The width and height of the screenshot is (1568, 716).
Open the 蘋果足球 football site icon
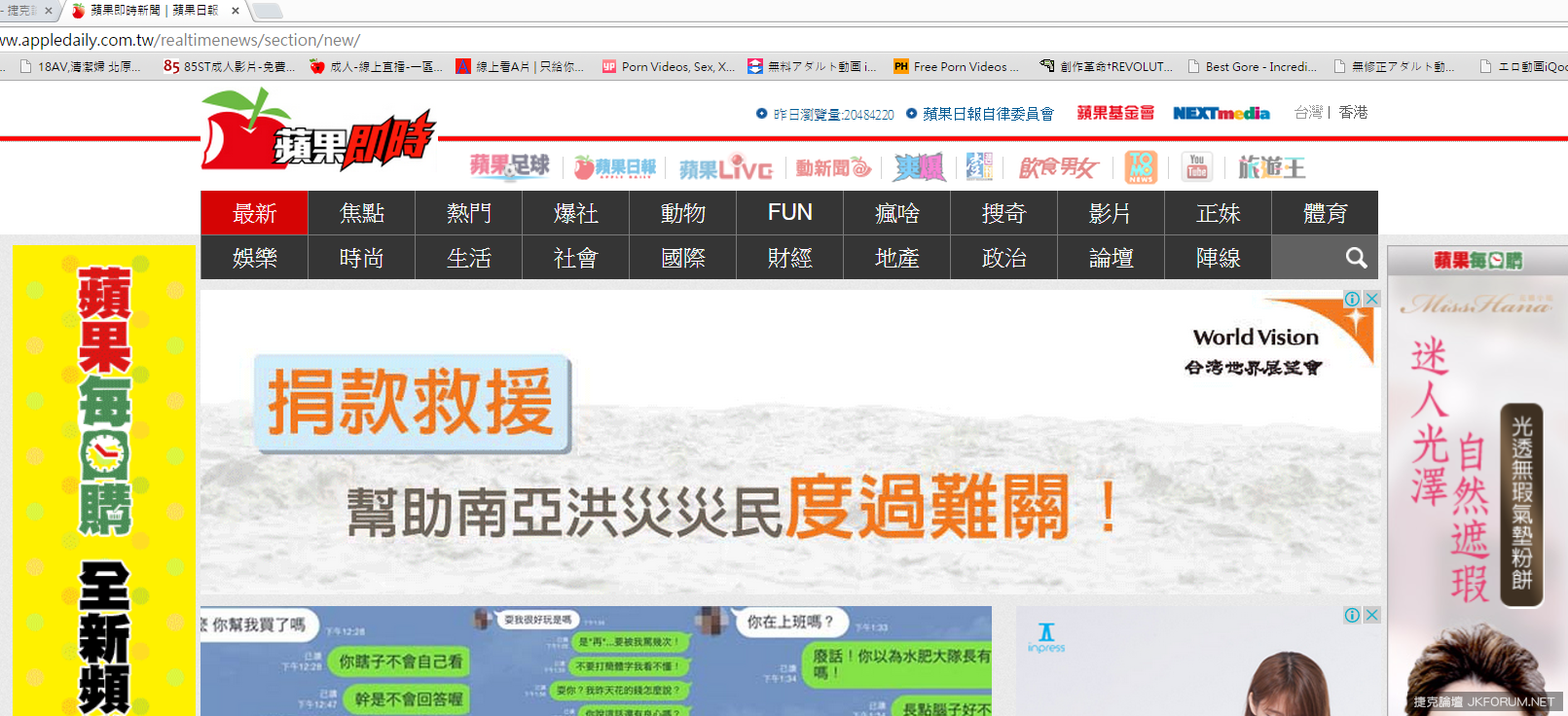(510, 166)
